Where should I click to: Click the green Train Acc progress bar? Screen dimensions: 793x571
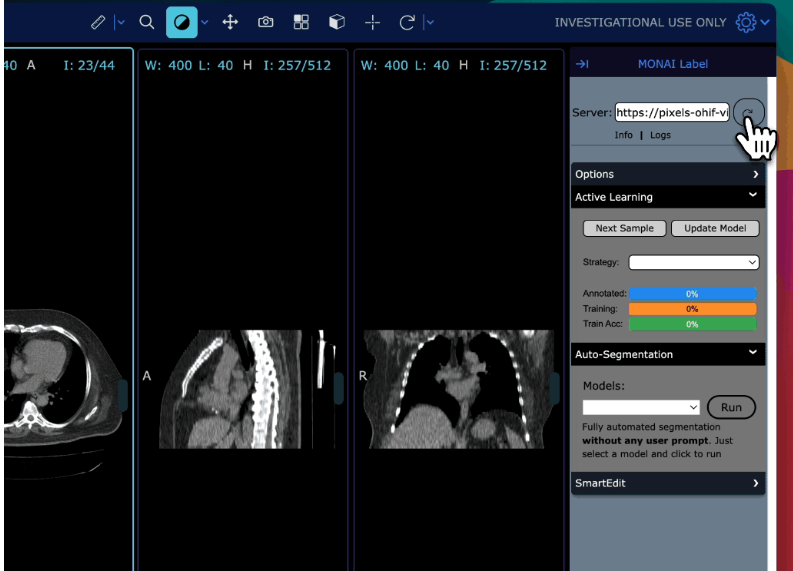(x=692, y=324)
